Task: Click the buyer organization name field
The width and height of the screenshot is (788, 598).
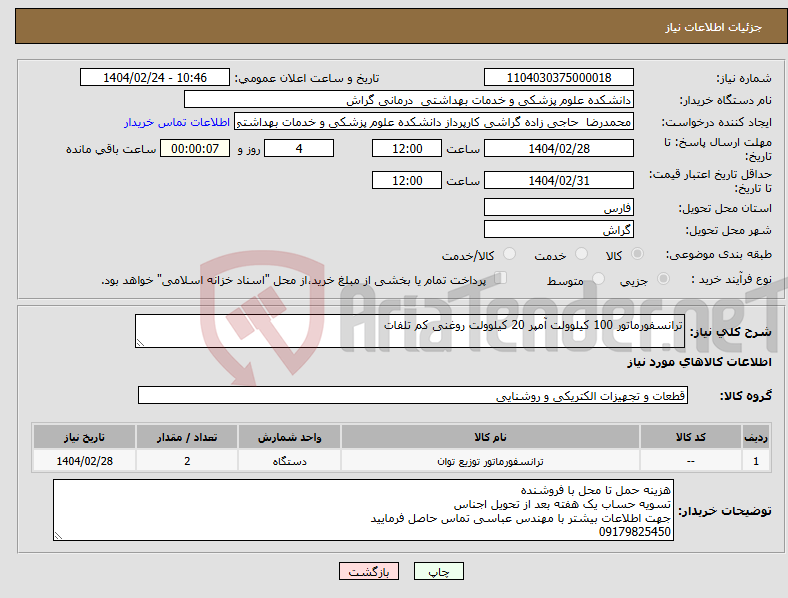Action: tap(409, 99)
